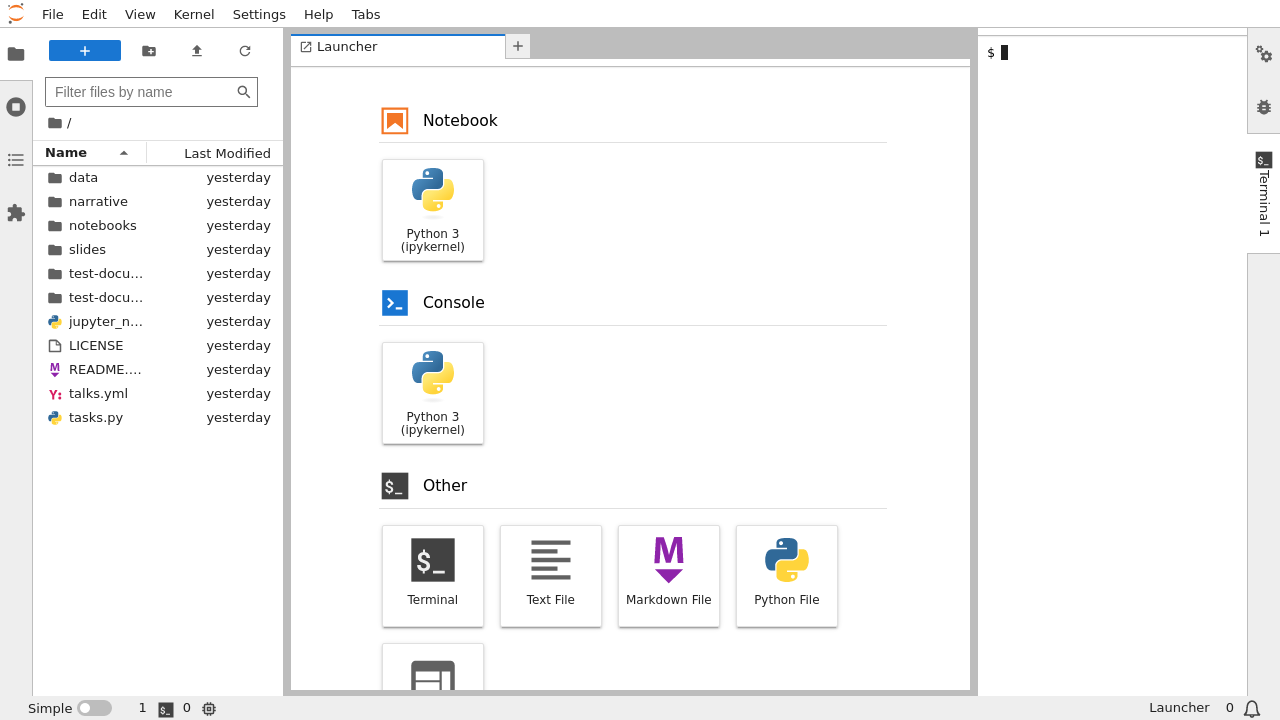The image size is (1280, 720).
Task: Open the Edit menu
Action: coord(94,14)
